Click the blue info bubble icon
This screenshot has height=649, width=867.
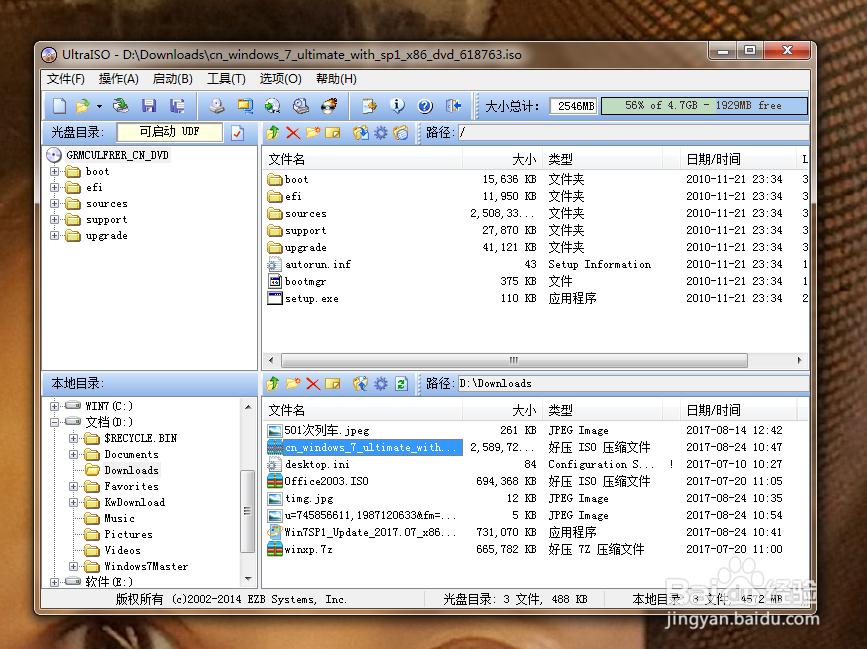coord(397,106)
